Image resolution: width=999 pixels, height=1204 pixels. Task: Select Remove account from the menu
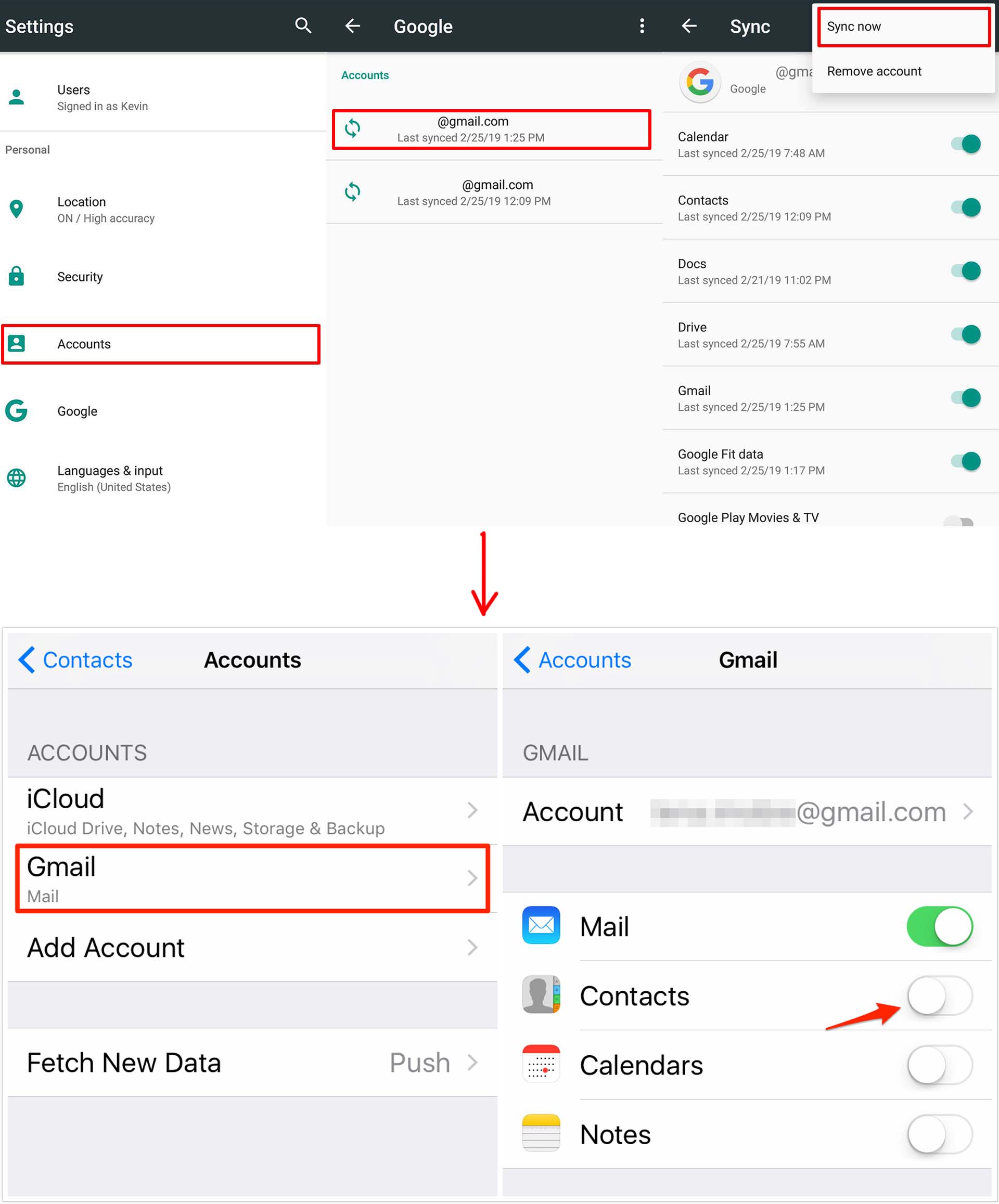(x=873, y=71)
